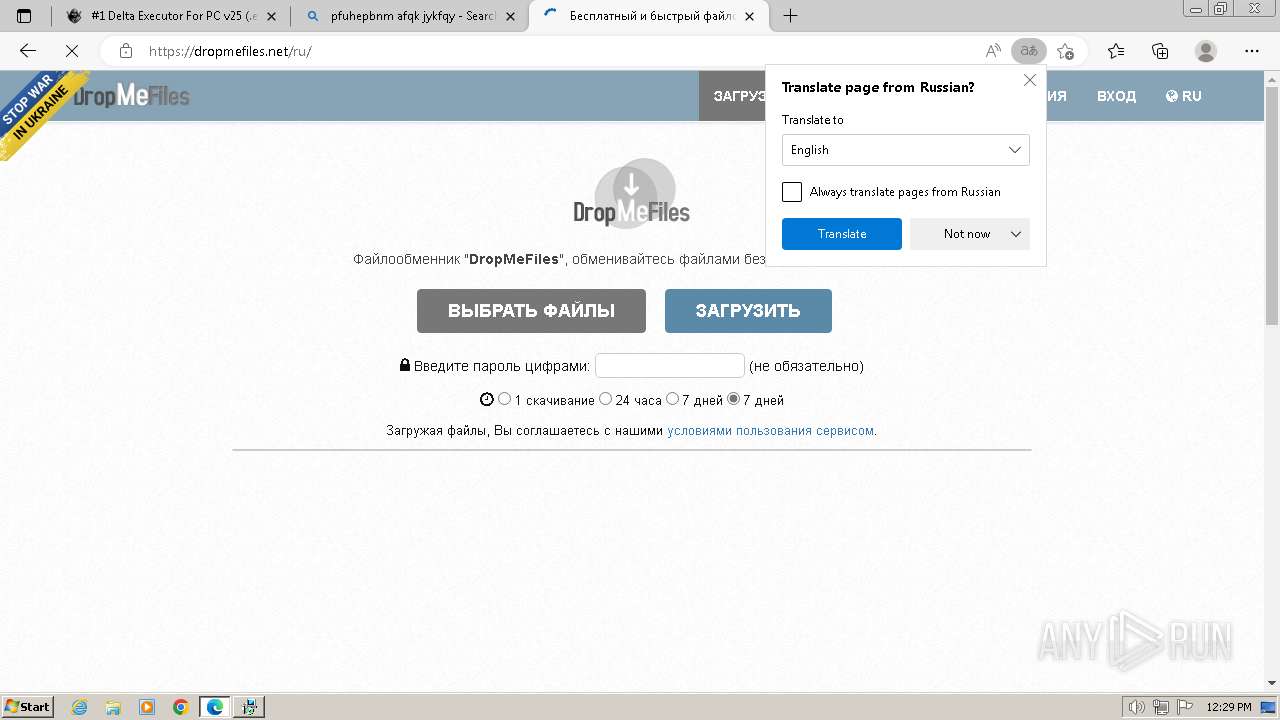
Task: Select the already checked 7 дней radio
Action: tap(733, 399)
